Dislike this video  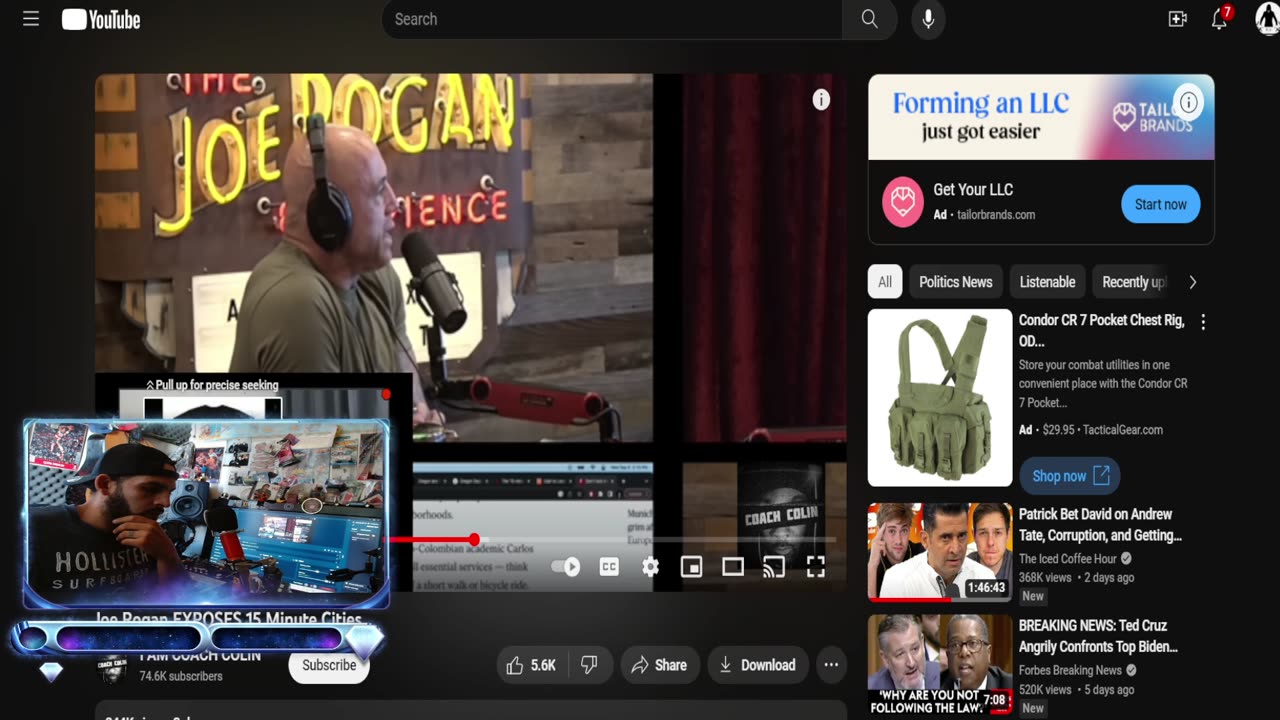click(589, 665)
